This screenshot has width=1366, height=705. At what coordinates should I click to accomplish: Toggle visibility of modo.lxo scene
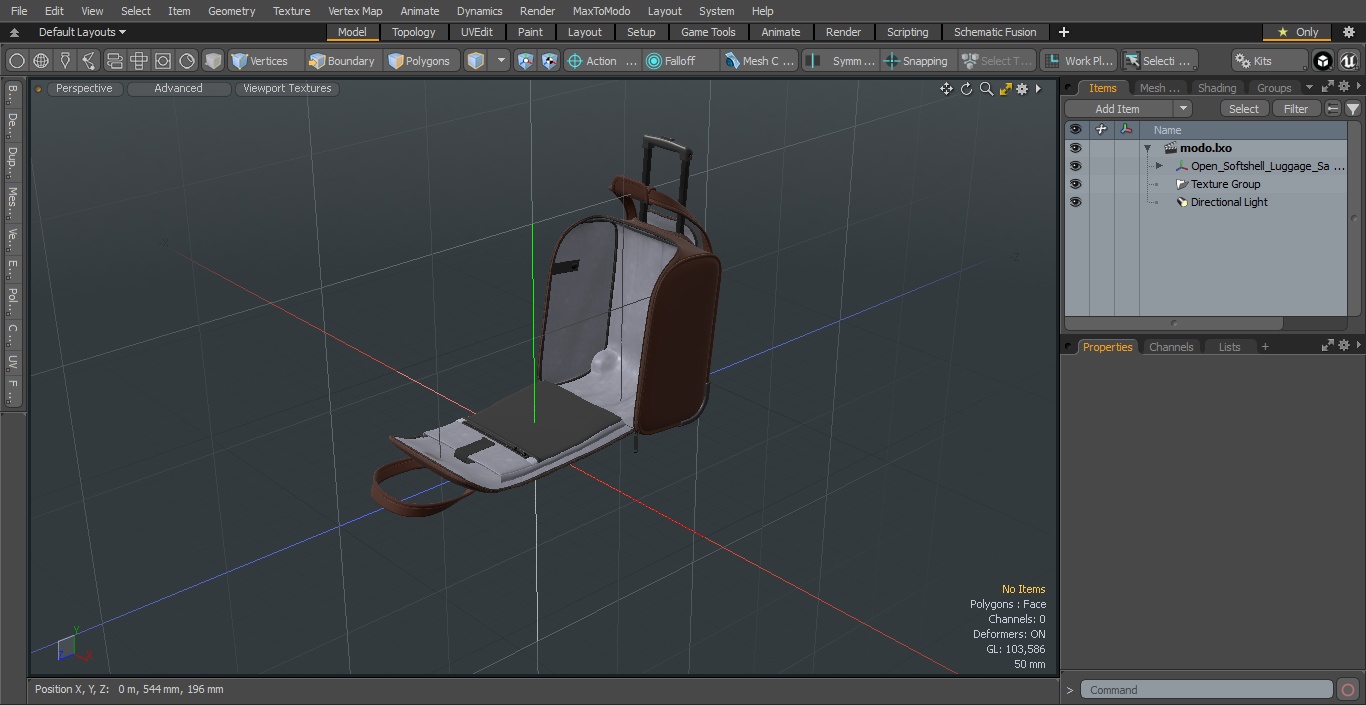[1075, 148]
